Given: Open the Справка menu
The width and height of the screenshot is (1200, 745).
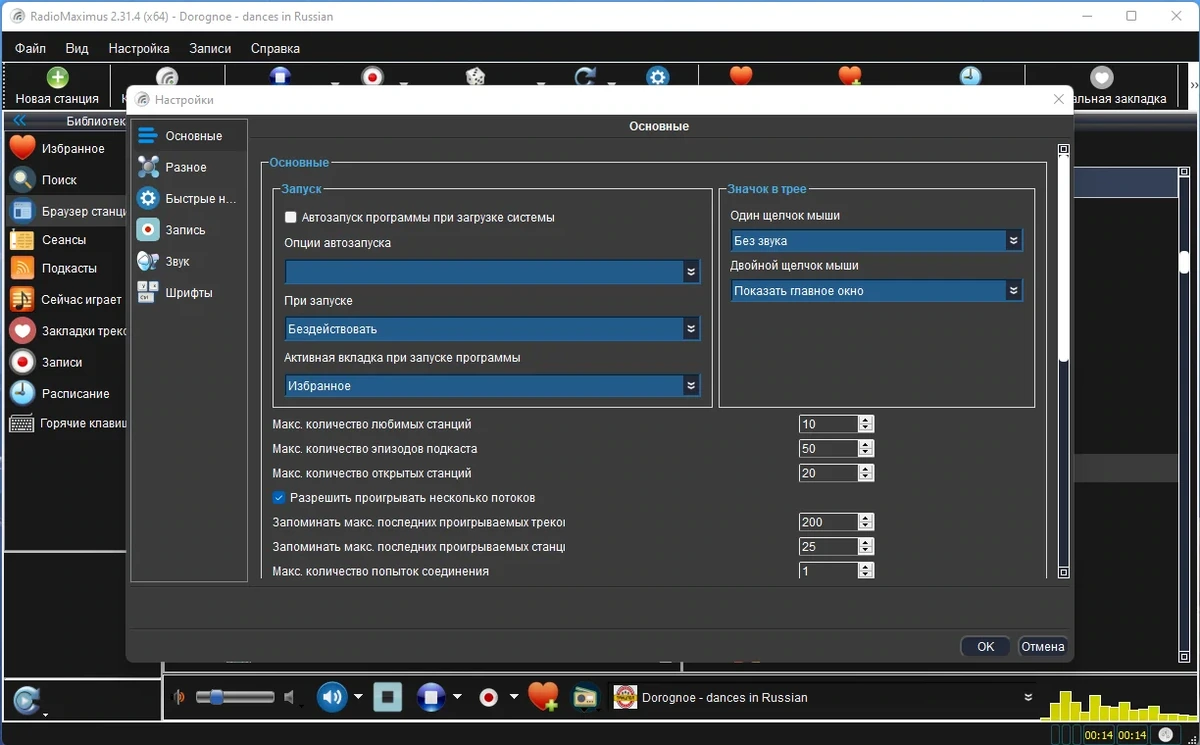Looking at the screenshot, I should click(275, 48).
